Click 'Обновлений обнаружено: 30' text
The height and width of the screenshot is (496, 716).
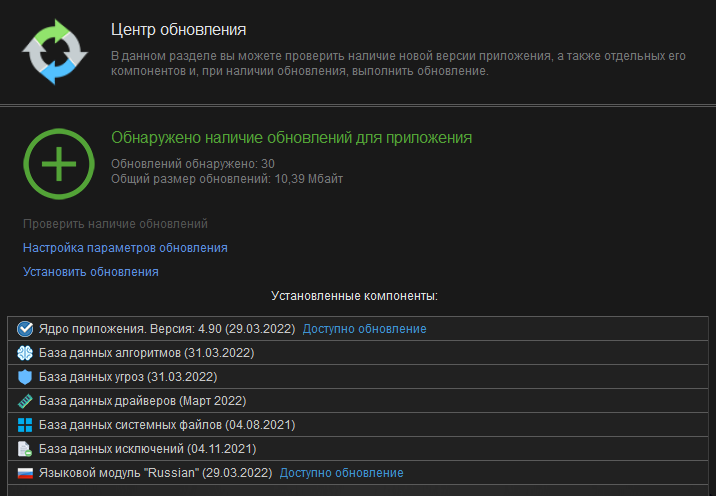[x=193, y=164]
